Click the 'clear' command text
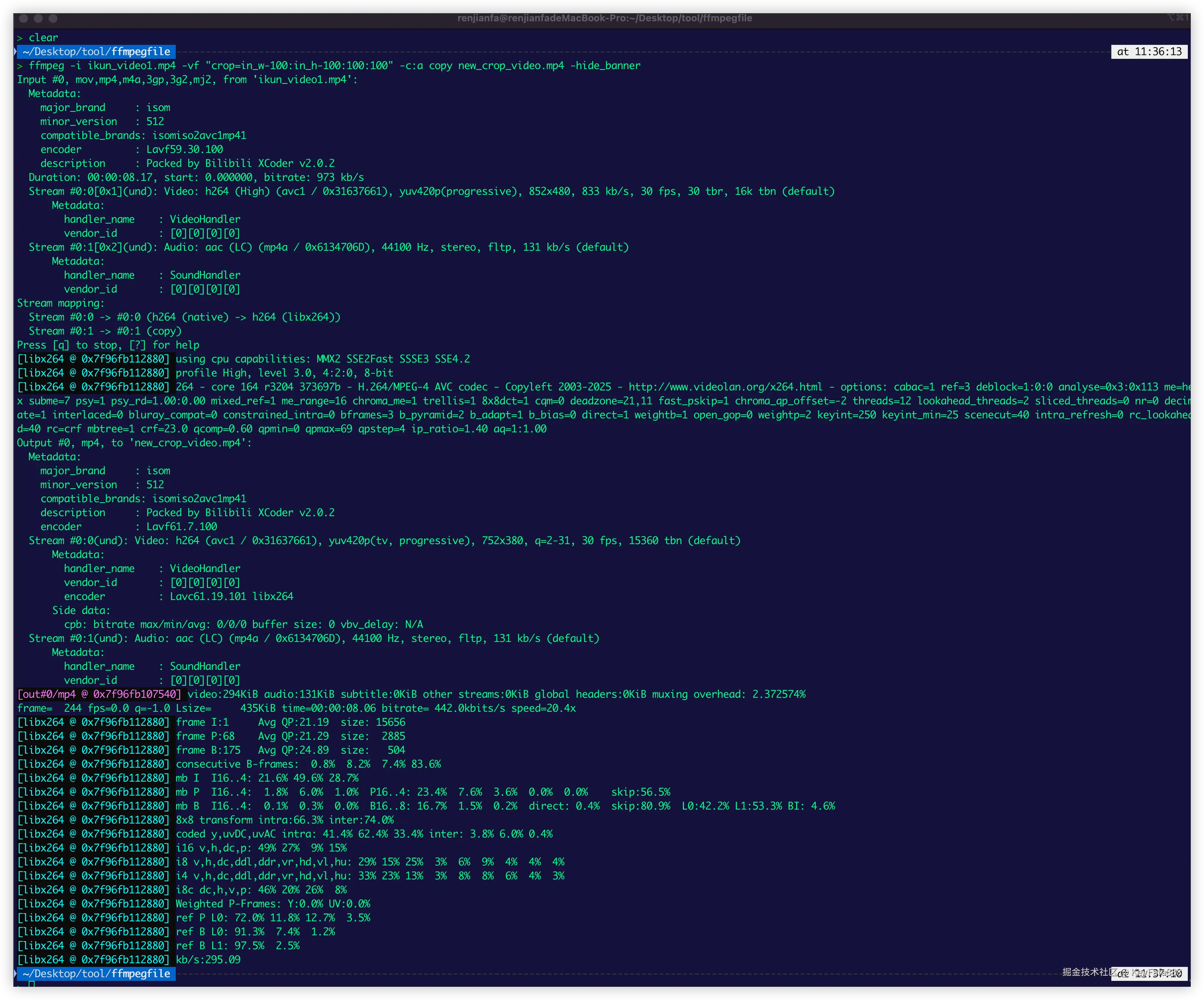Screen dimensions: 1204x1000 click(43, 38)
